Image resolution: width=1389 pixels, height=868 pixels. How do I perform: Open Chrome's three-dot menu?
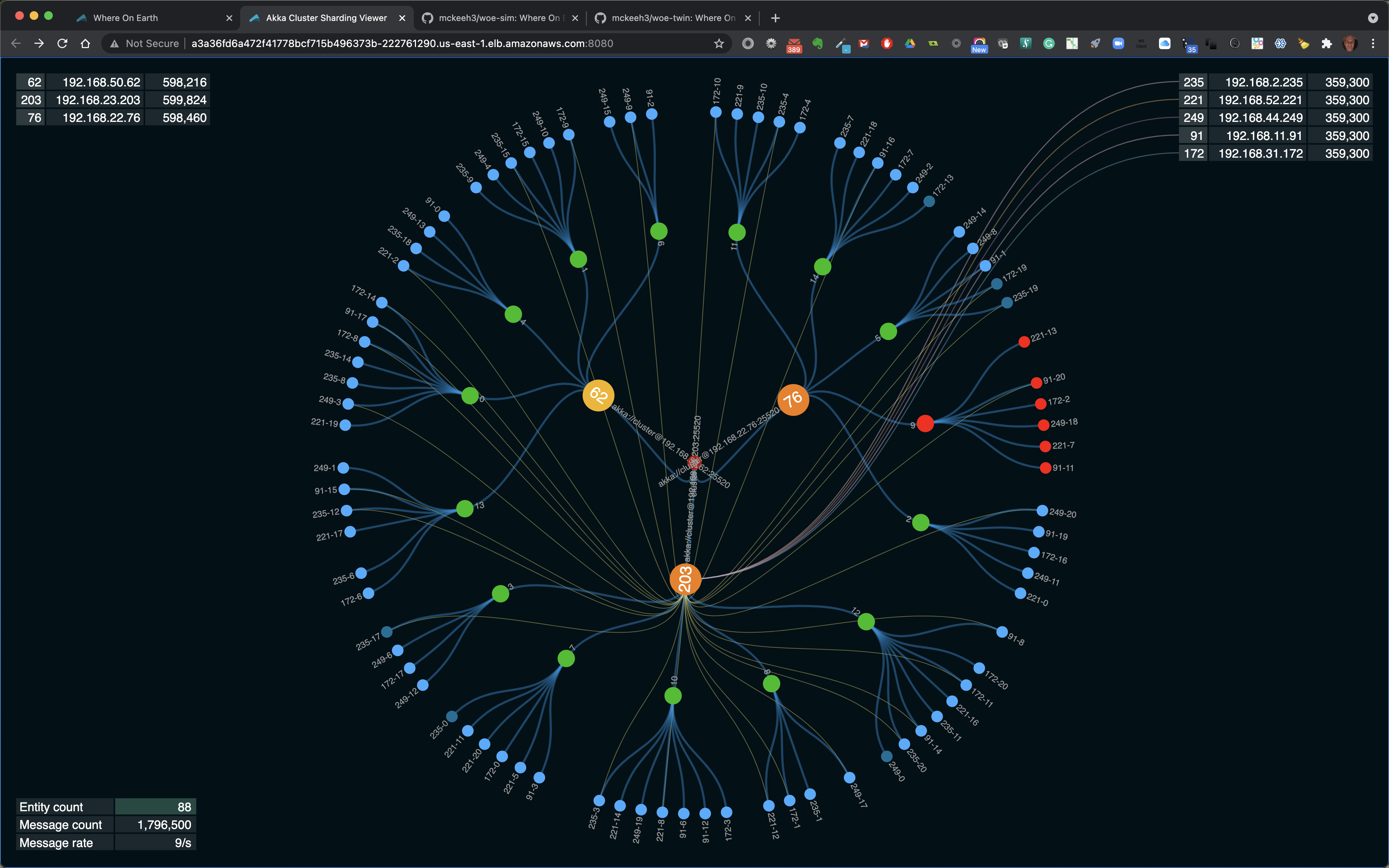(x=1373, y=44)
